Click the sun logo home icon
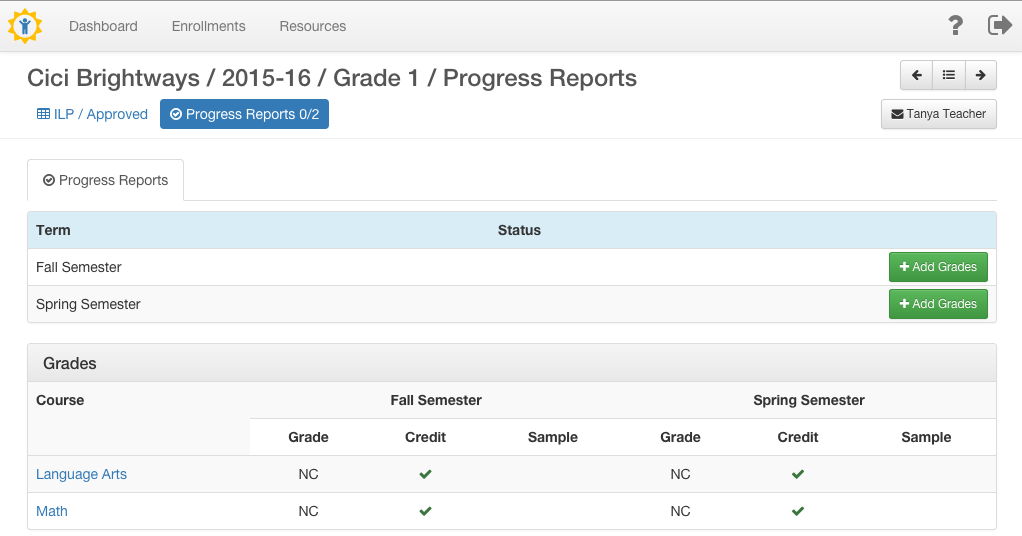The width and height of the screenshot is (1022, 536). pos(25,26)
